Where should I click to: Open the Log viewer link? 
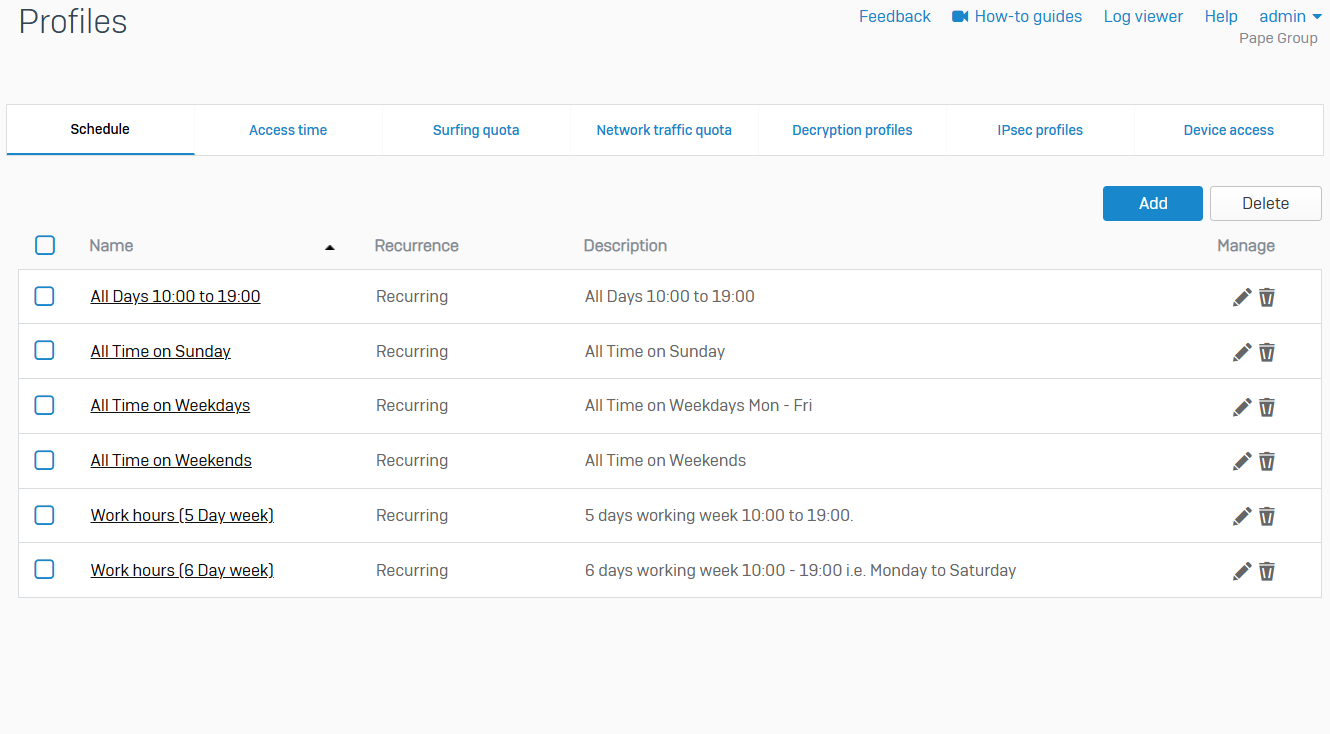click(x=1143, y=16)
